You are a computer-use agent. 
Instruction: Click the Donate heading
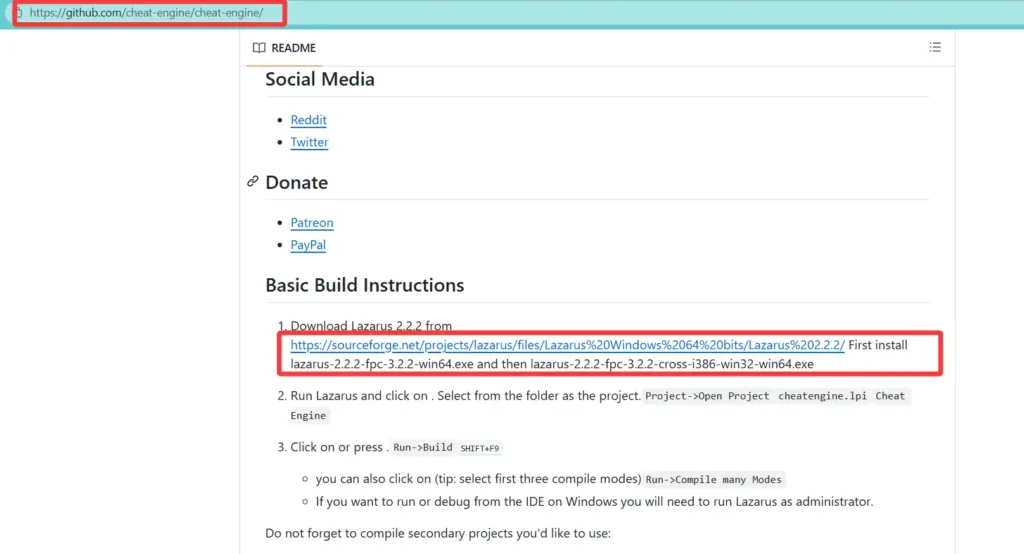pos(296,182)
